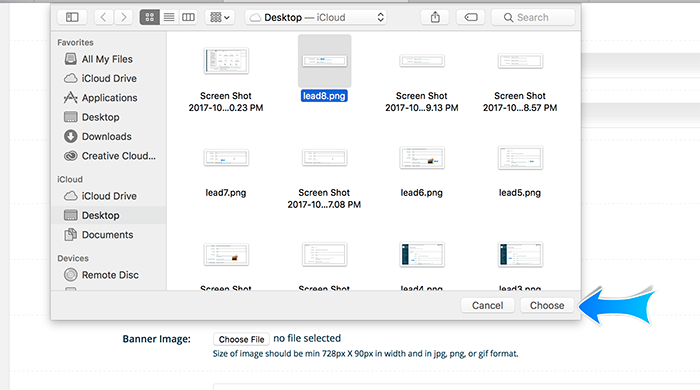
Task: Click the Remote Disc icon
Action: coord(71,274)
